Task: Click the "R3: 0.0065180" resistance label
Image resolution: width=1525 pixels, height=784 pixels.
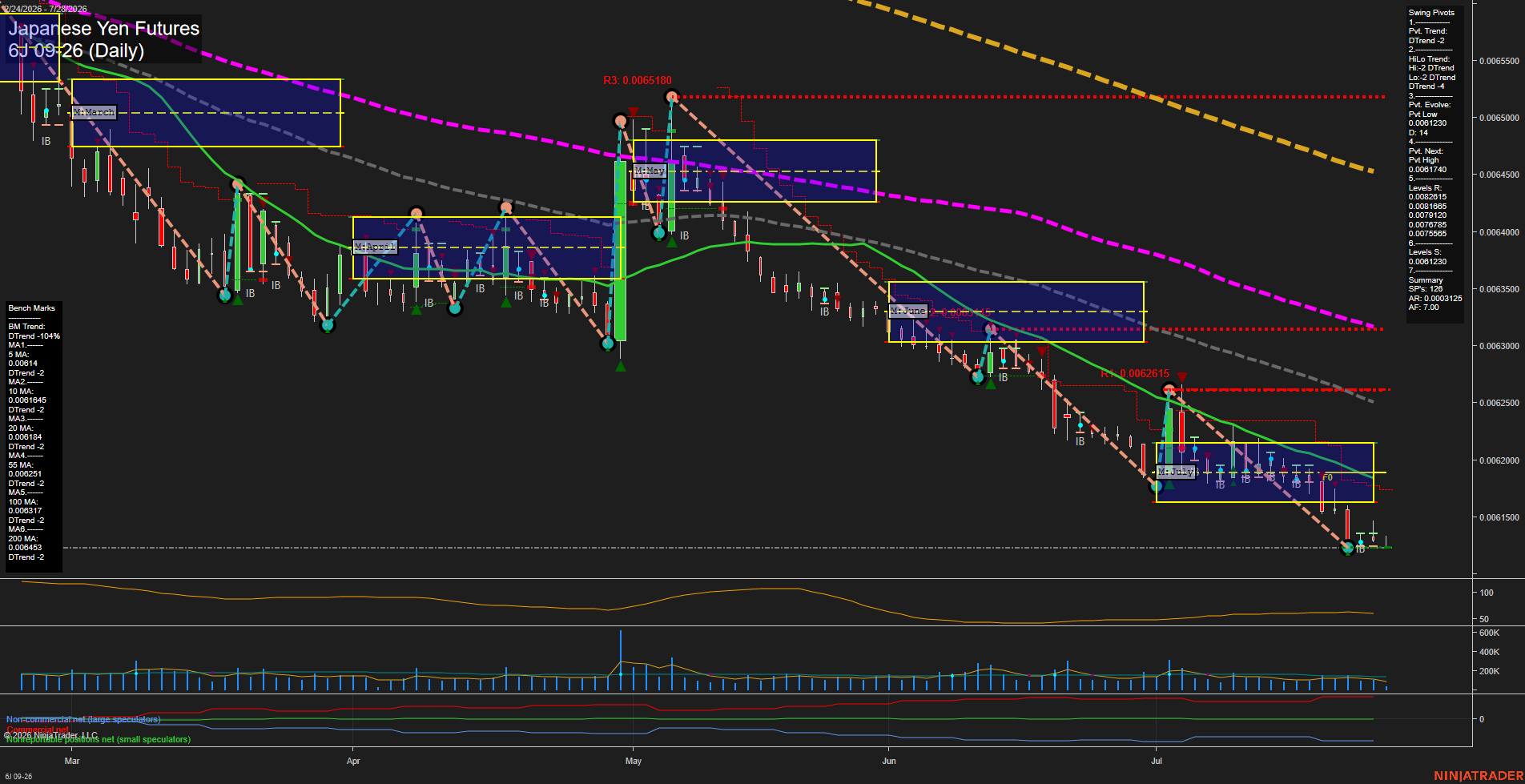Action: click(638, 81)
